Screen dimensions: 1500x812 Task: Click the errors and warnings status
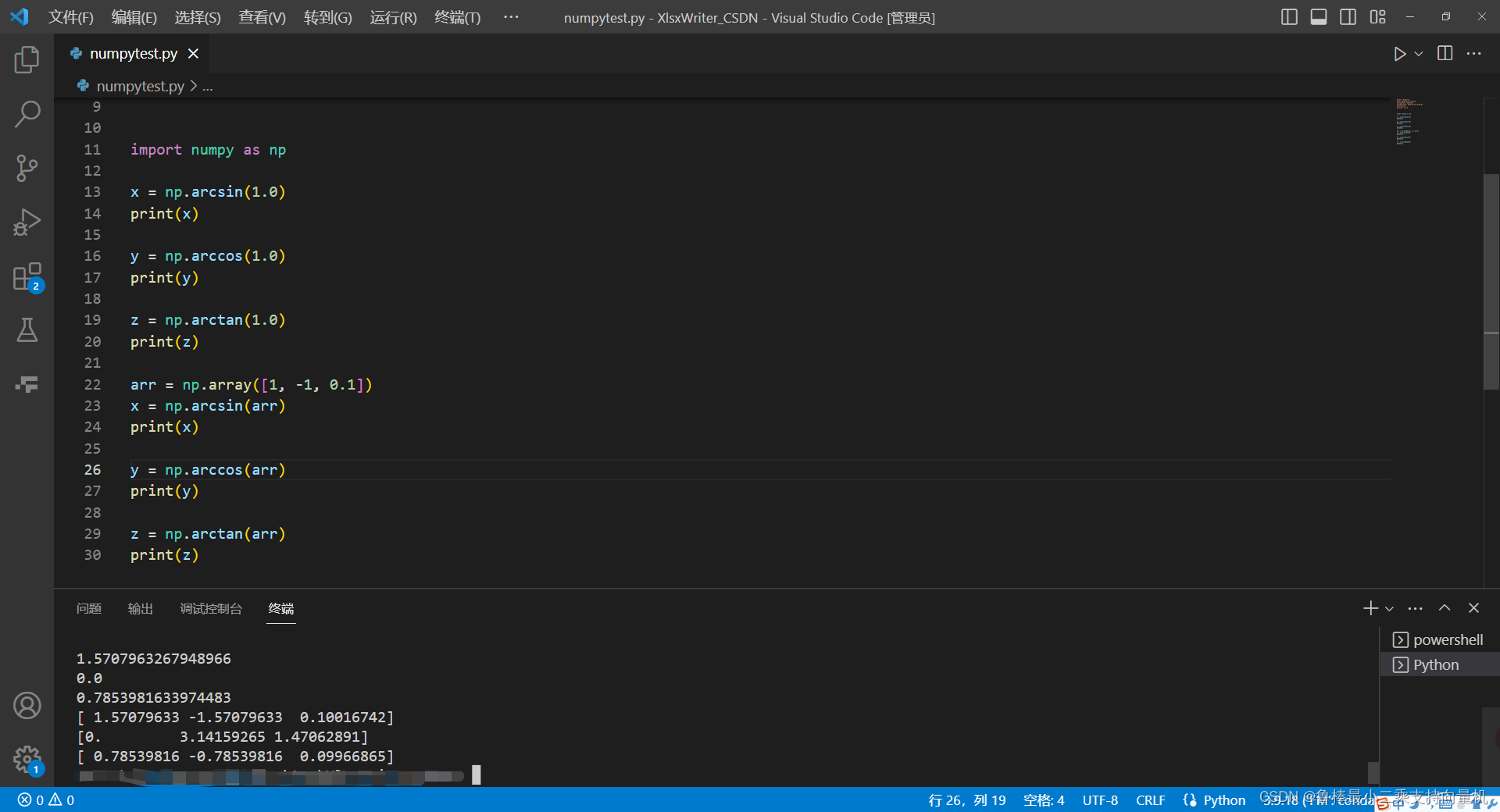coord(46,800)
